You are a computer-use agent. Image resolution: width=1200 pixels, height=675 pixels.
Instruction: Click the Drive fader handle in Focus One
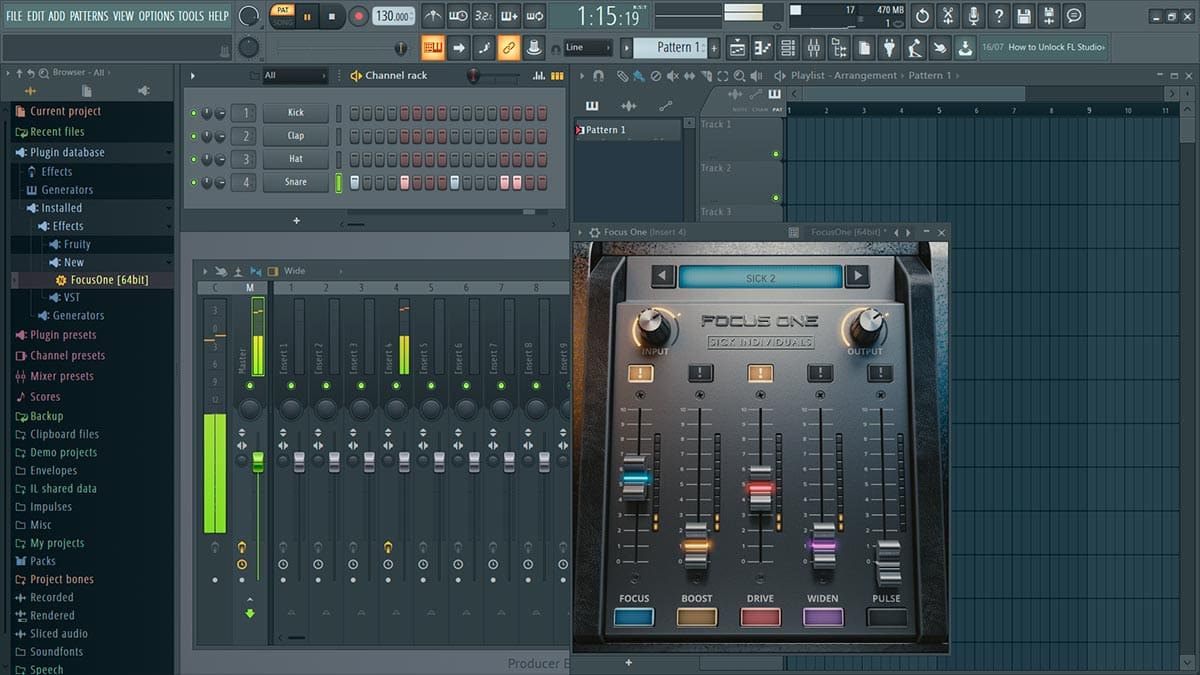[760, 489]
